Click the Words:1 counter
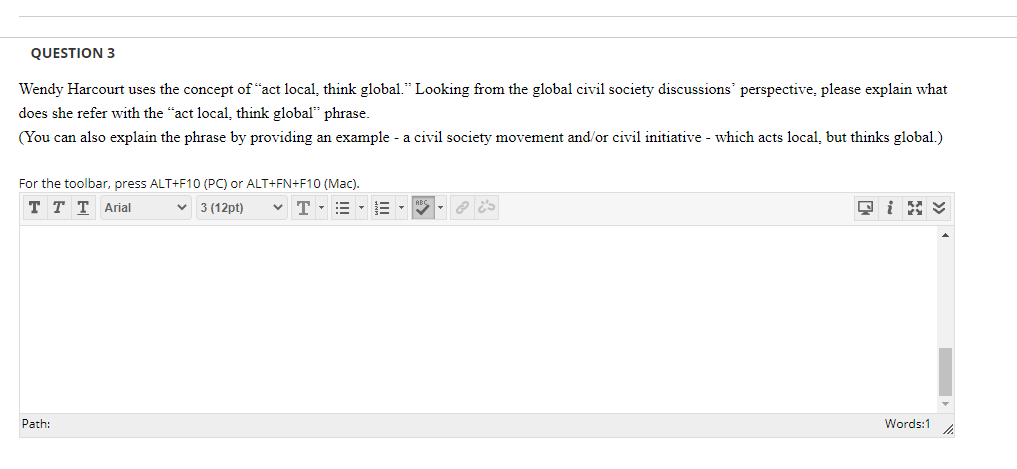 907,424
